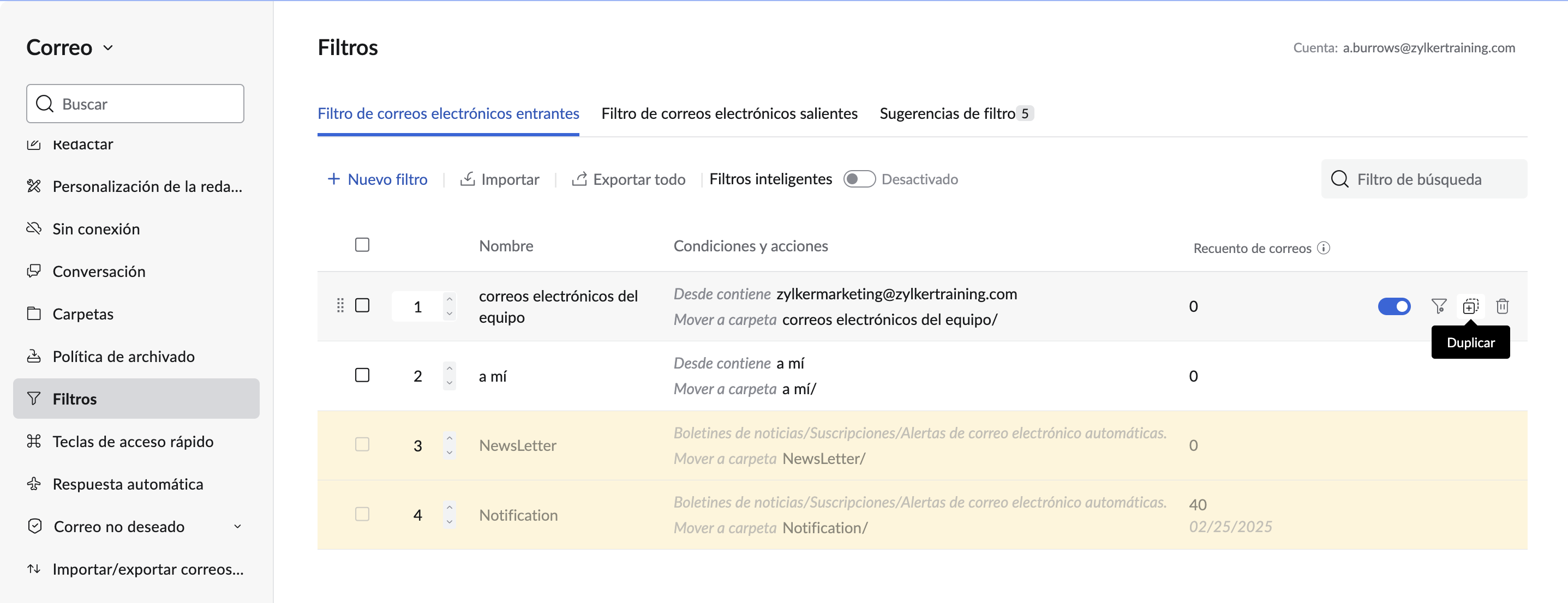
Task: Tick the checkbox for filter 'a mí'
Action: [362, 375]
